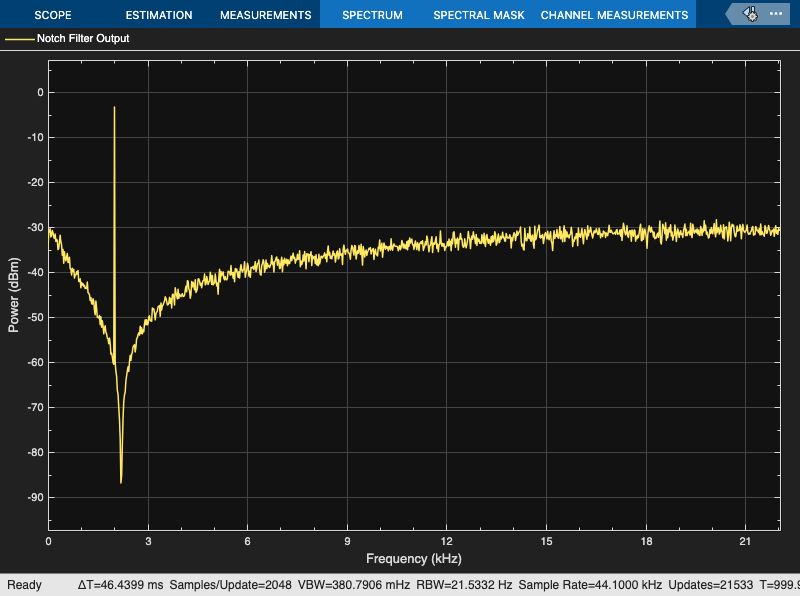Click the Samples/Update=2048 status entry
800x596 pixels.
230,585
